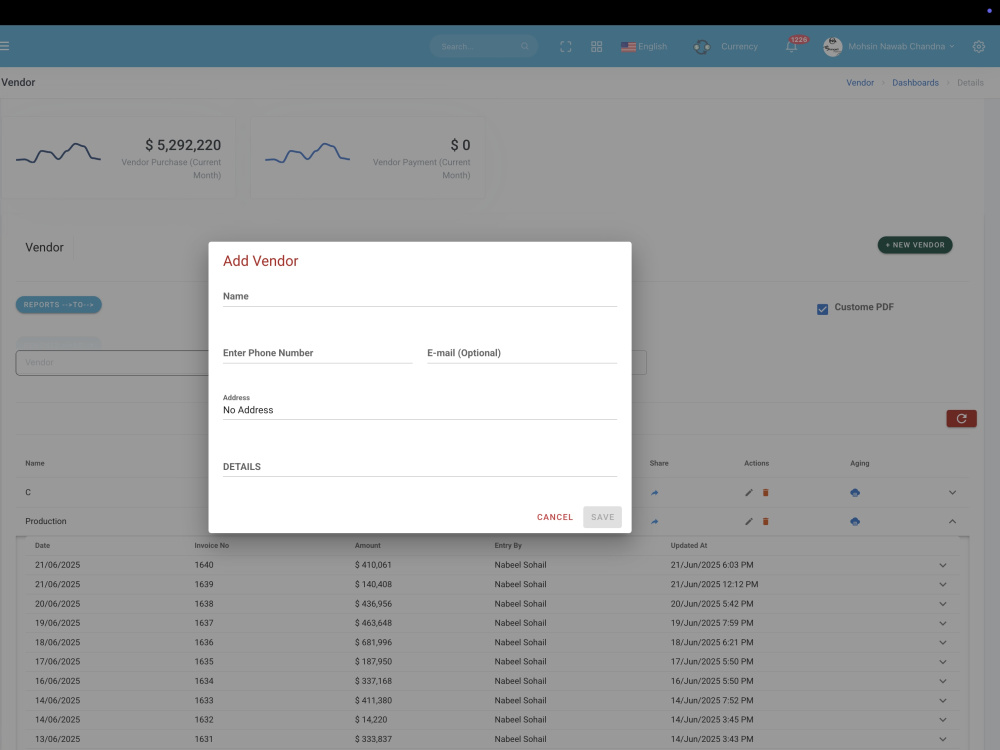Image resolution: width=1000 pixels, height=750 pixels.
Task: Open notifications bell with 1226 badge
Action: [x=791, y=47]
